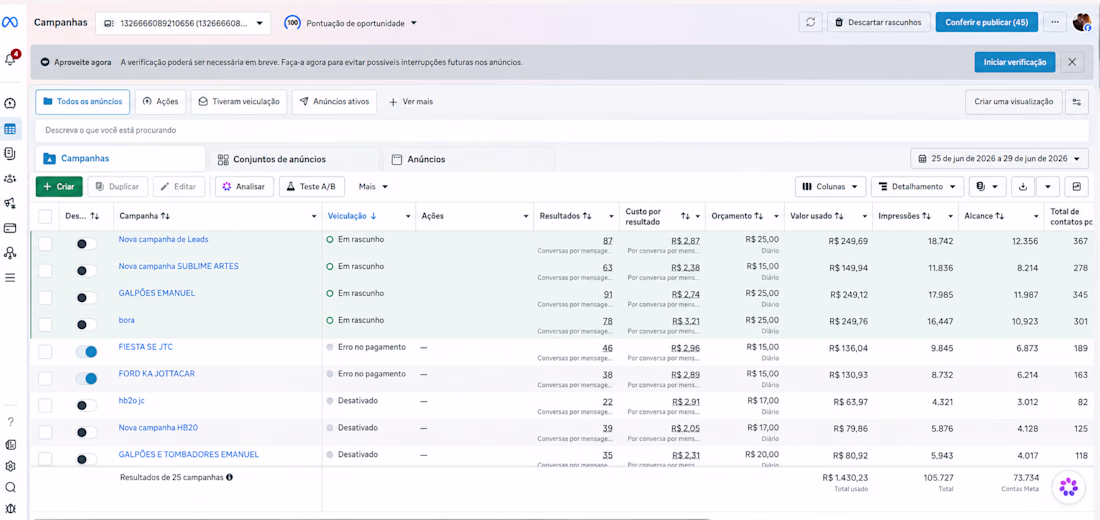Enable the hb20 jc campaign switch

(86, 406)
